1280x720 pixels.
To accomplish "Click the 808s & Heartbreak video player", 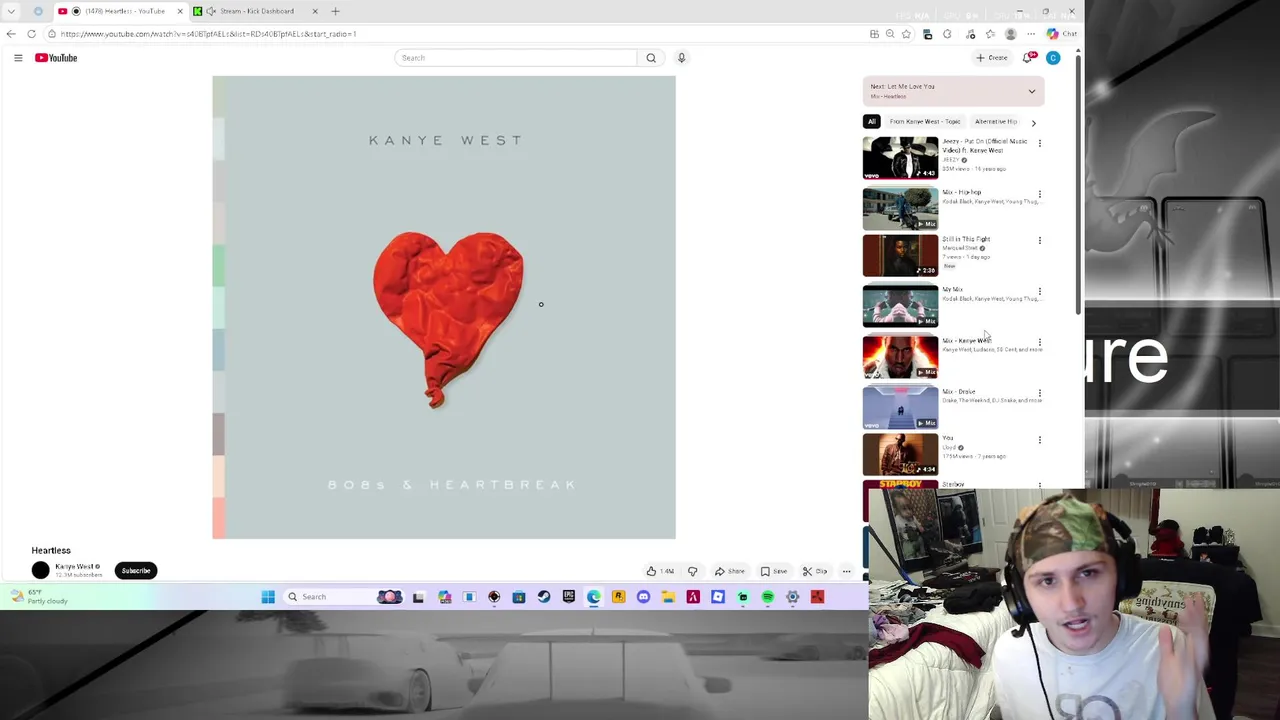I will 444,308.
